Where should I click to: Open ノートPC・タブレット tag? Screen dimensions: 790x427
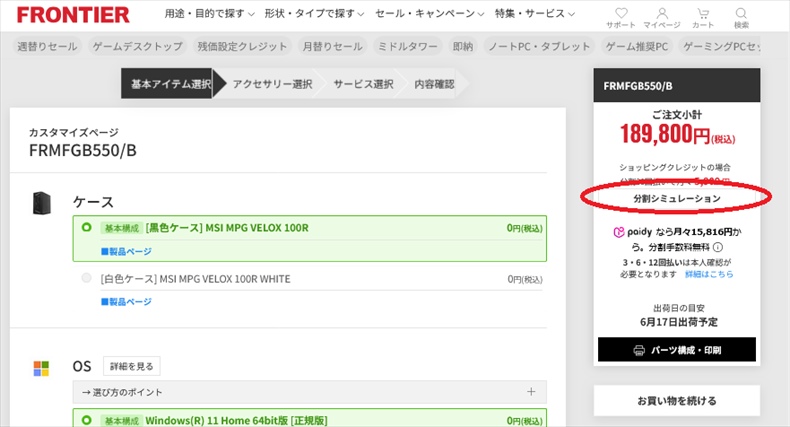pos(539,46)
